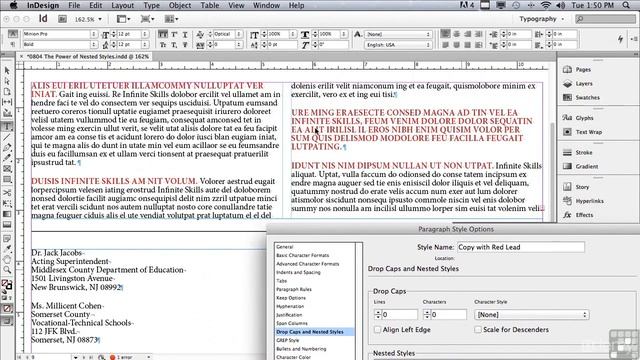Open the Typography workspace switcher
Screen dimensions: 640x360
[x=542, y=19]
